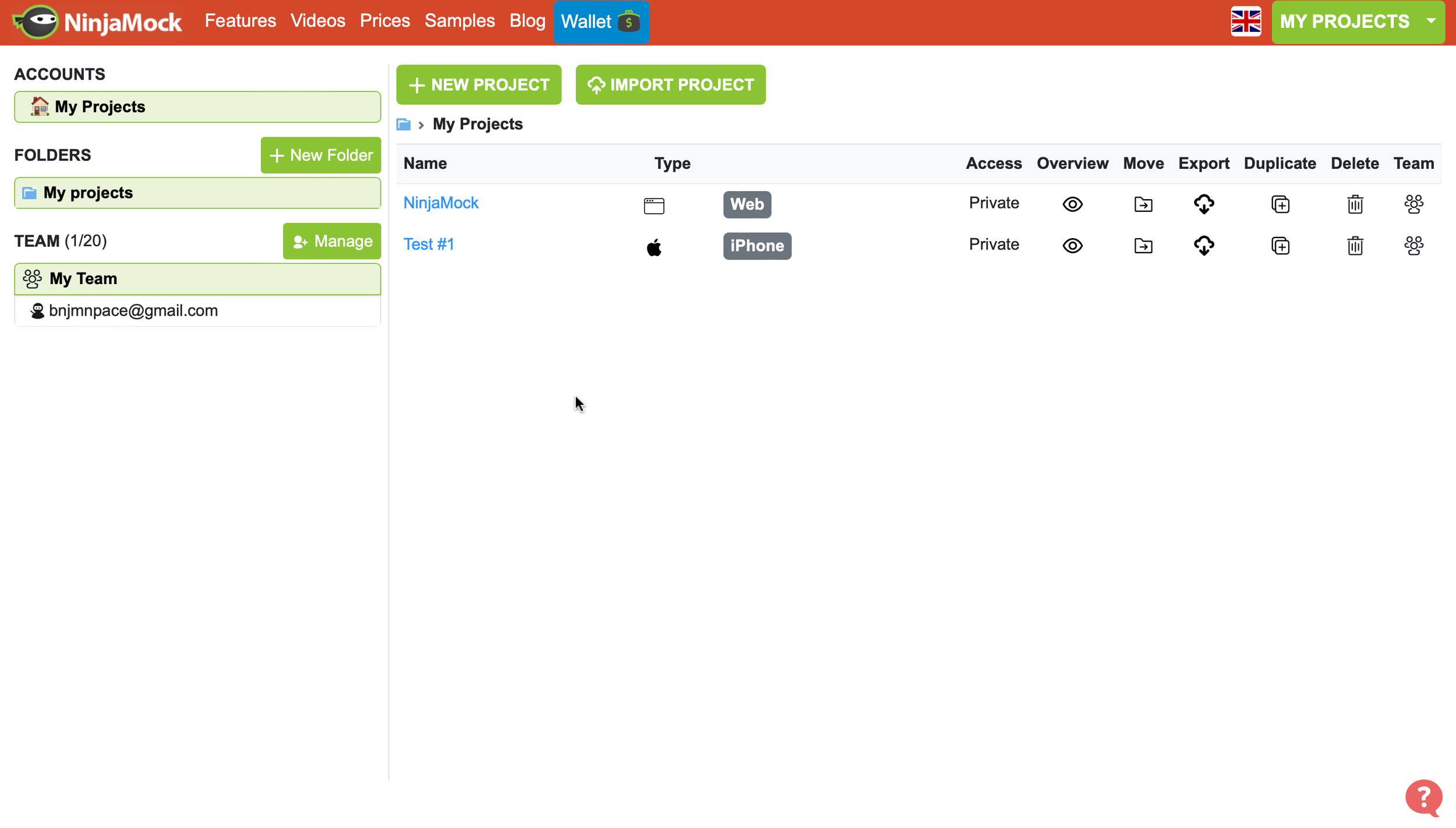Go to the Prices page
The width and height of the screenshot is (1456, 828).
[384, 21]
